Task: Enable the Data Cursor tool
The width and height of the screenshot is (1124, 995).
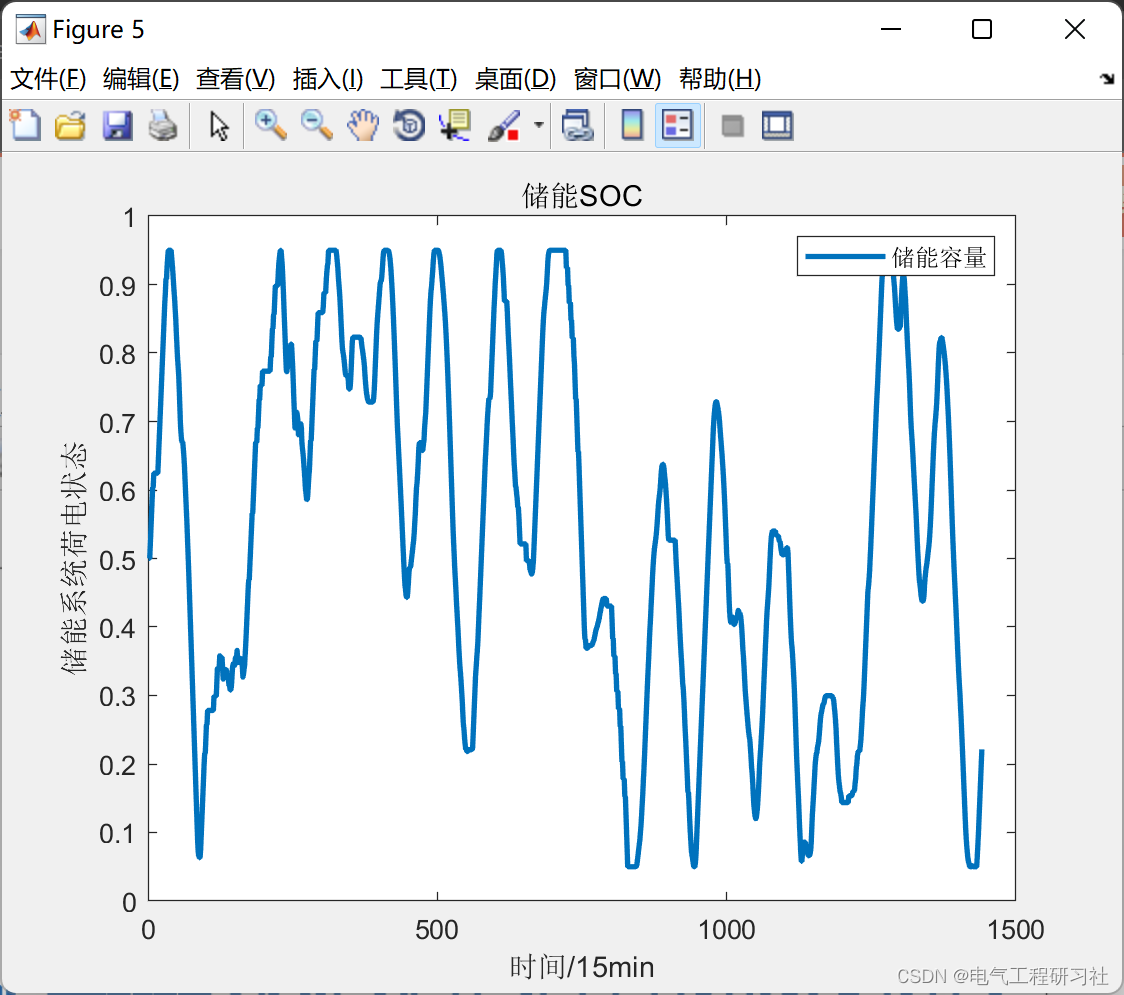Action: 455,125
